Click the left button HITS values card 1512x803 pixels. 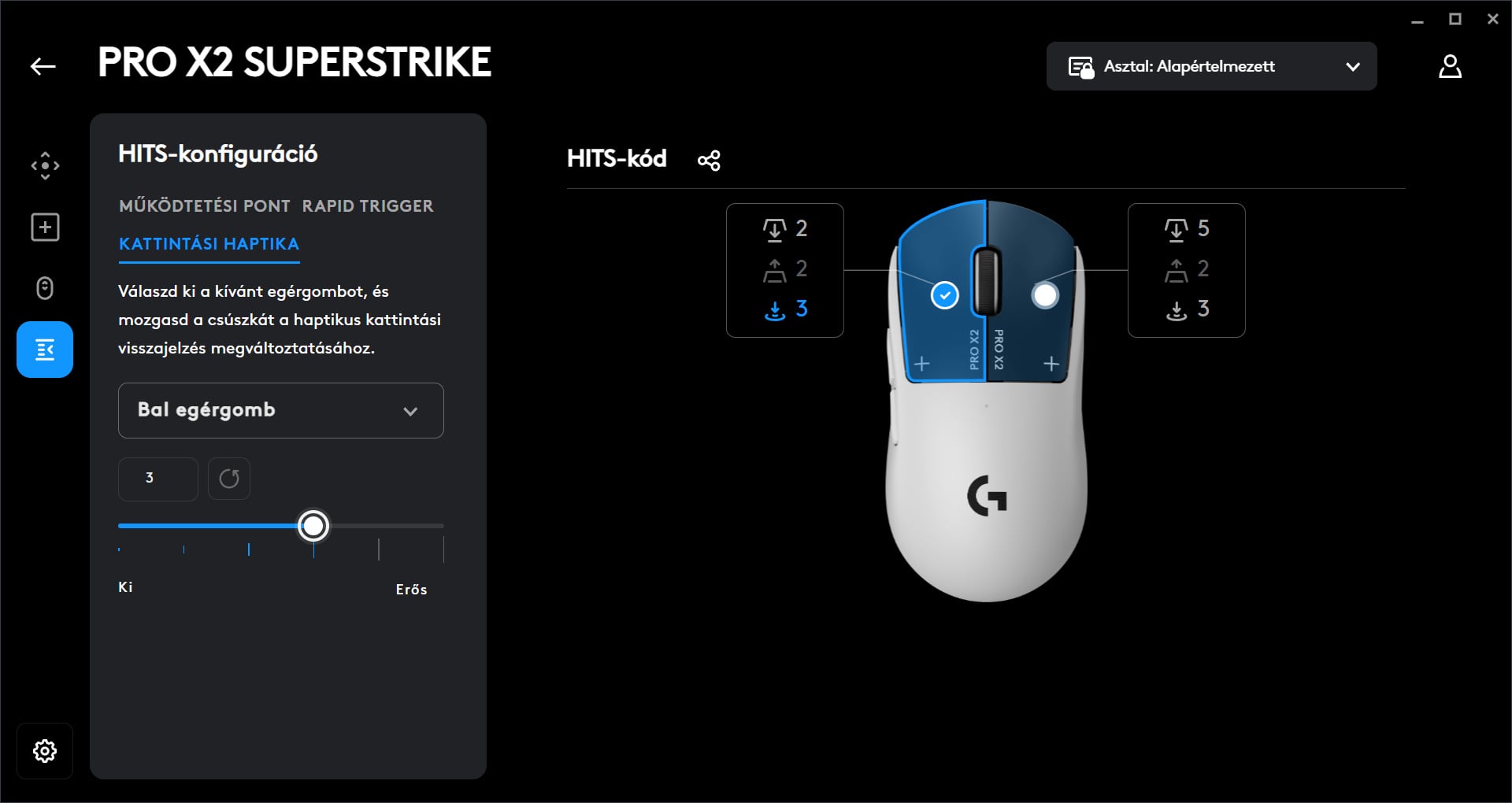784,270
